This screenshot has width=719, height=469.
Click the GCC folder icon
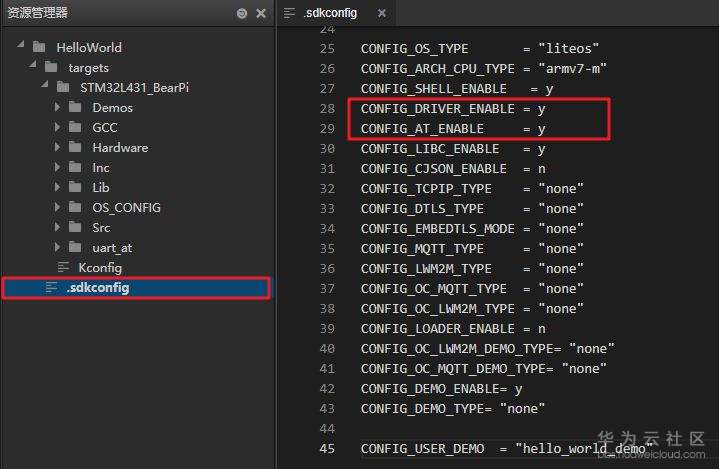point(75,127)
